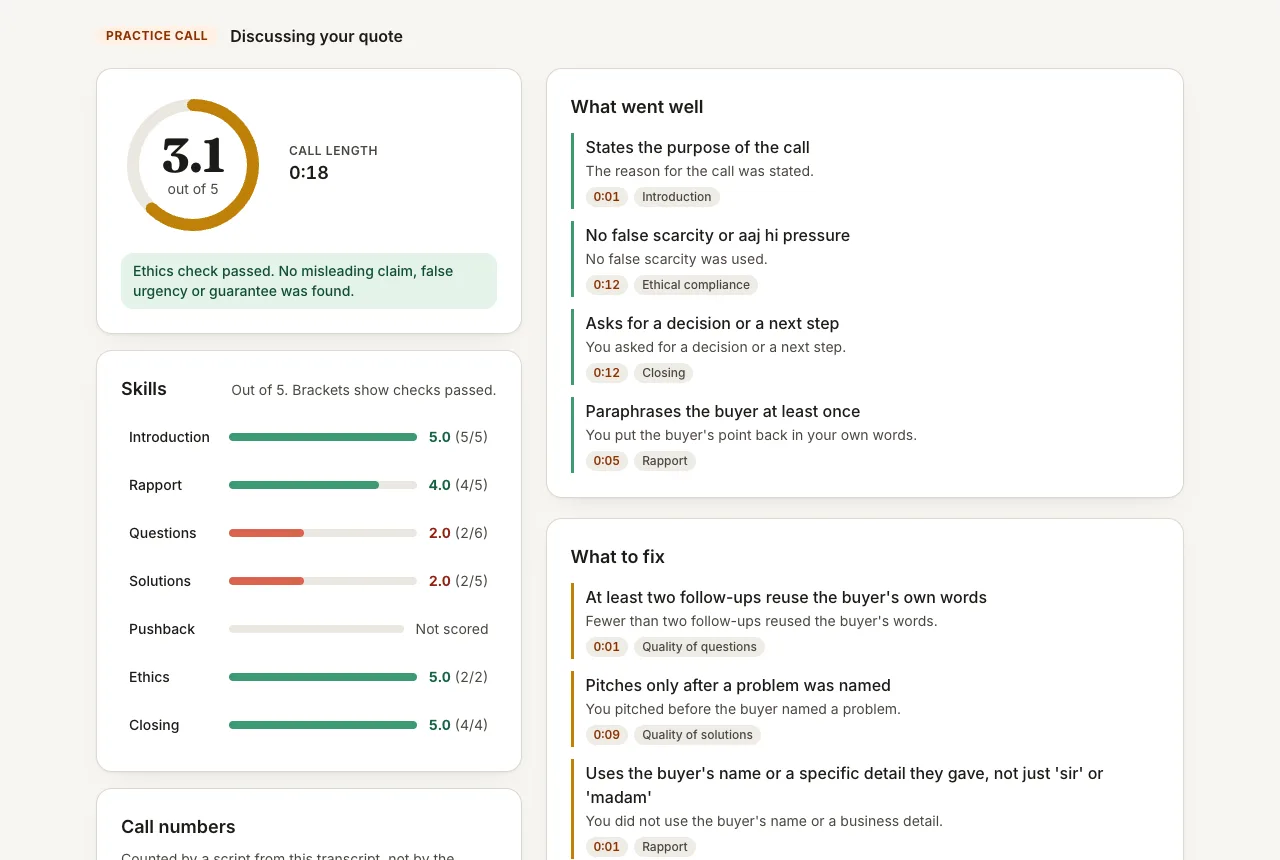This screenshot has width=1280, height=860.
Task: Click the 0:12 timestamp beside Ethical compliance
Action: (x=606, y=285)
